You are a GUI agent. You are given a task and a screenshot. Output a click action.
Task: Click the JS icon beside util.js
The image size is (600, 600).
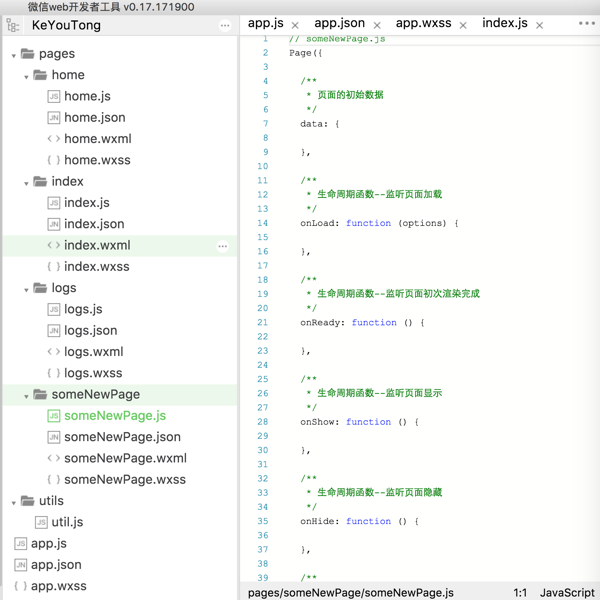41,522
